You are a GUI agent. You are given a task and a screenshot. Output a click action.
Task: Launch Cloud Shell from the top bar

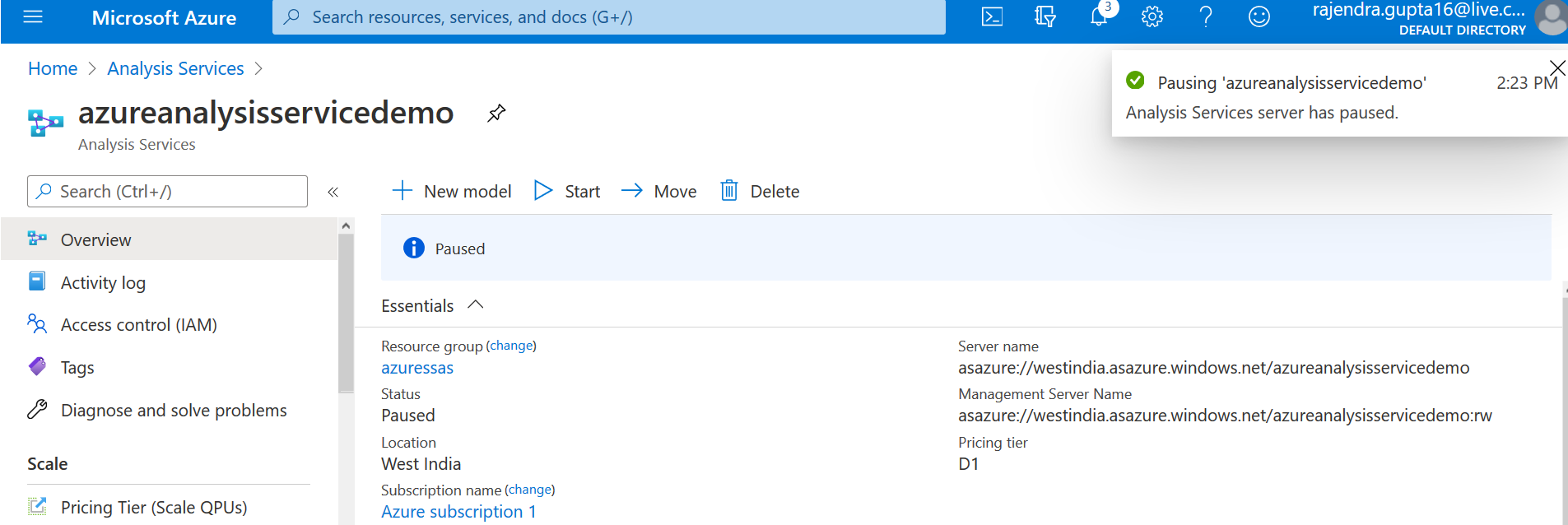[992, 17]
